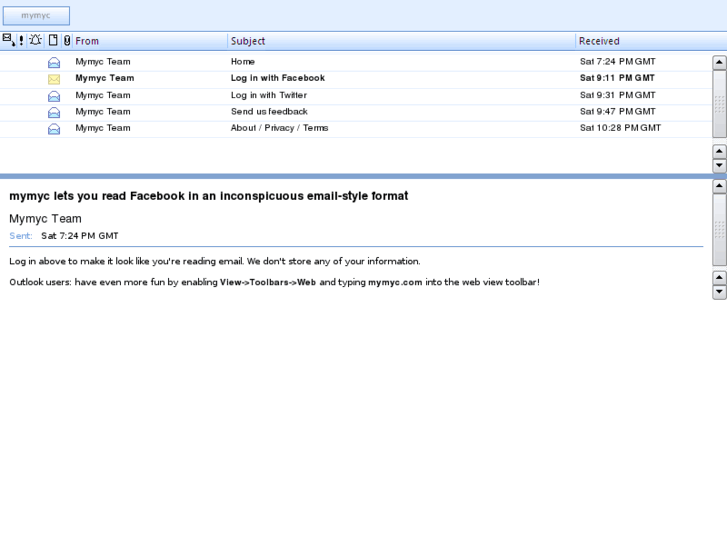Image resolution: width=727 pixels, height=545 pixels.
Task: Click Mymyc Team sender name in preview pane
Action: coord(45,218)
